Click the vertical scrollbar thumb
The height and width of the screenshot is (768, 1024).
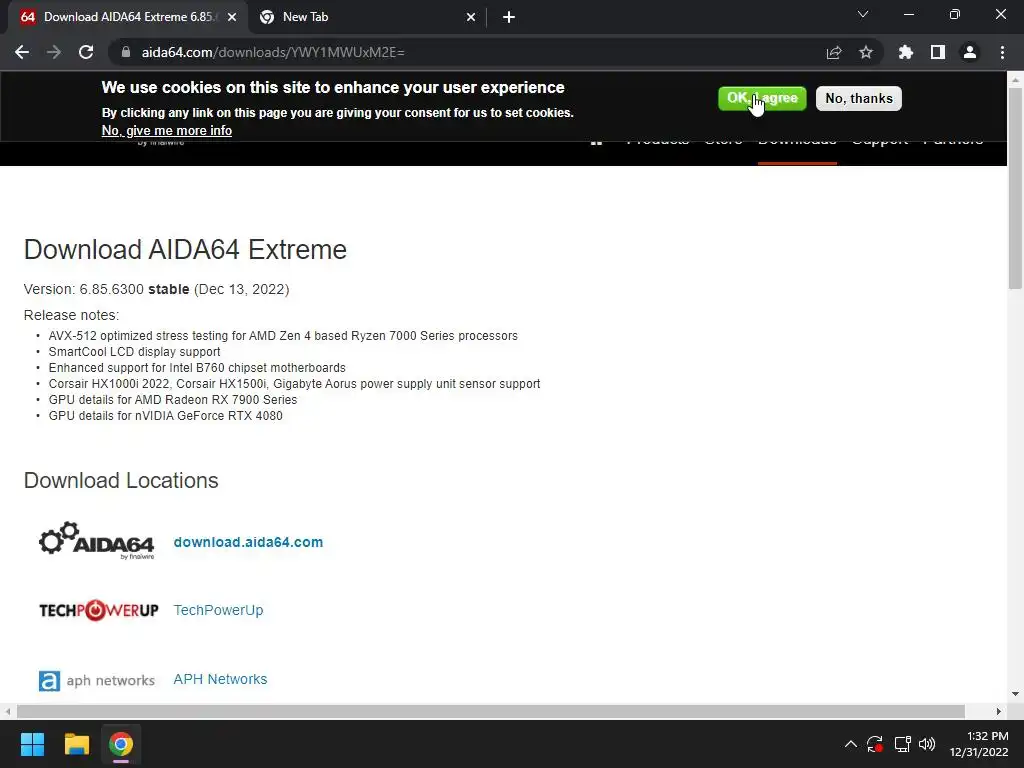coord(1015,188)
